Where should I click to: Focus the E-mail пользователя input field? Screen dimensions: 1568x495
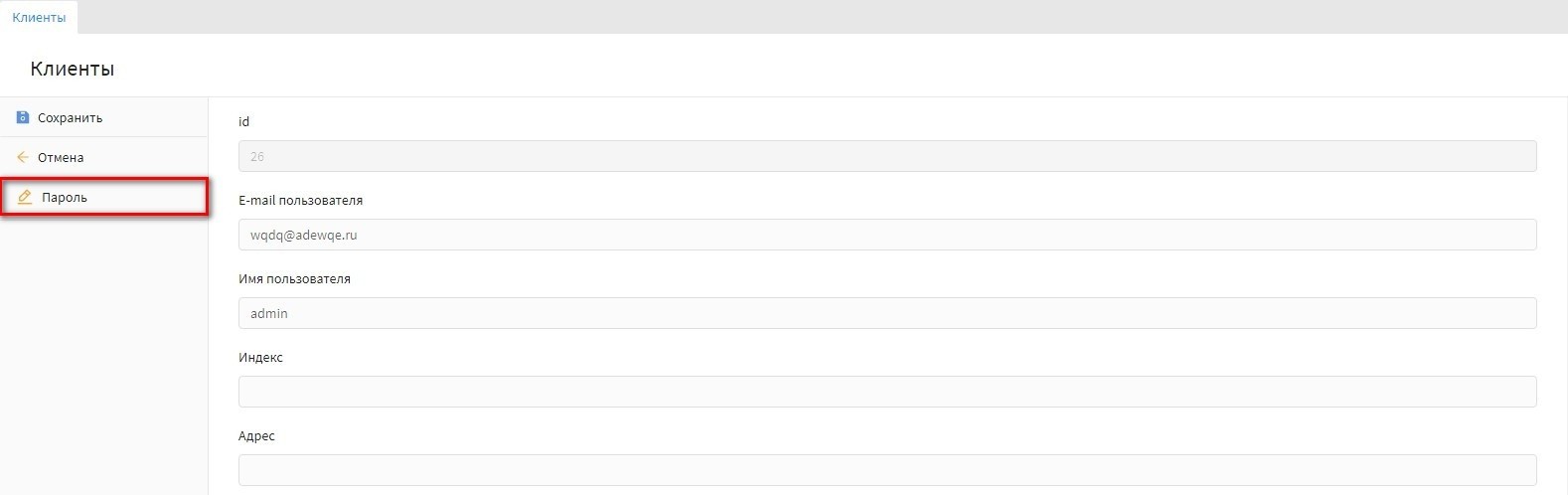(886, 235)
